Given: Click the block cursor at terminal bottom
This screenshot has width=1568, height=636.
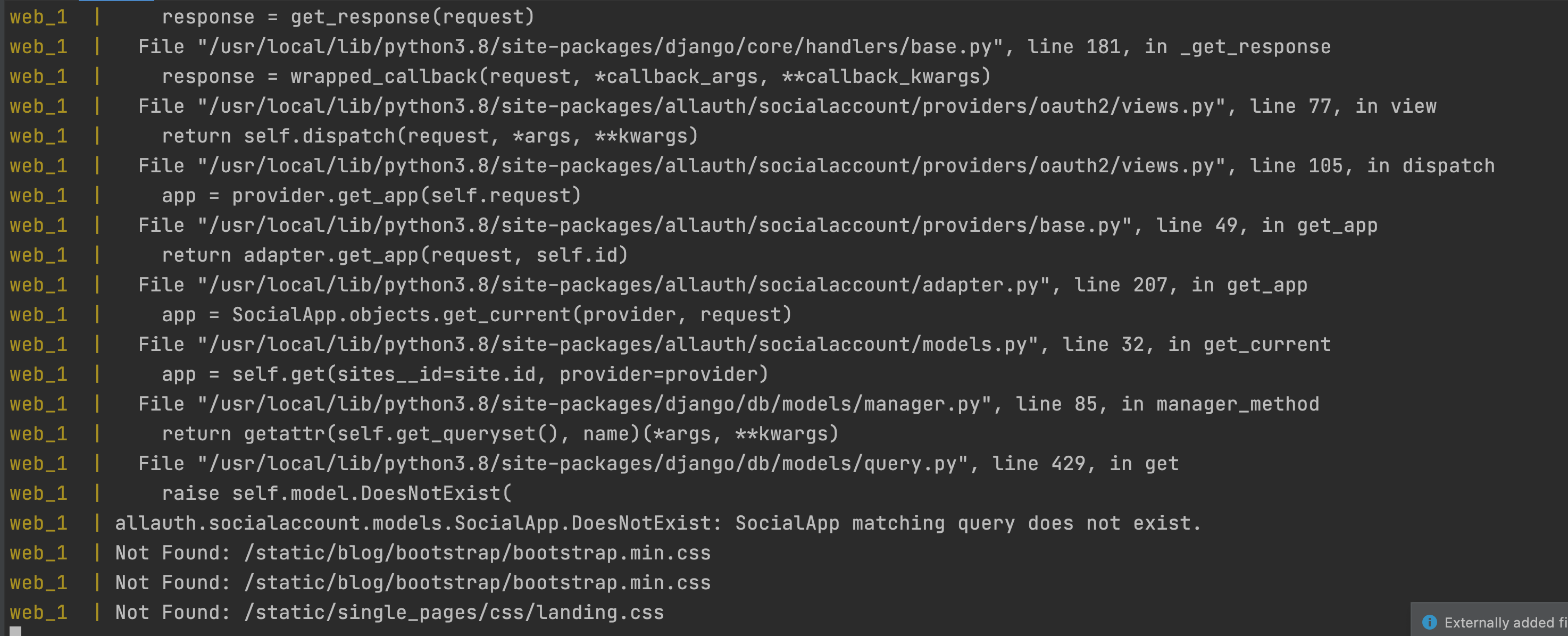Looking at the screenshot, I should click(15, 631).
